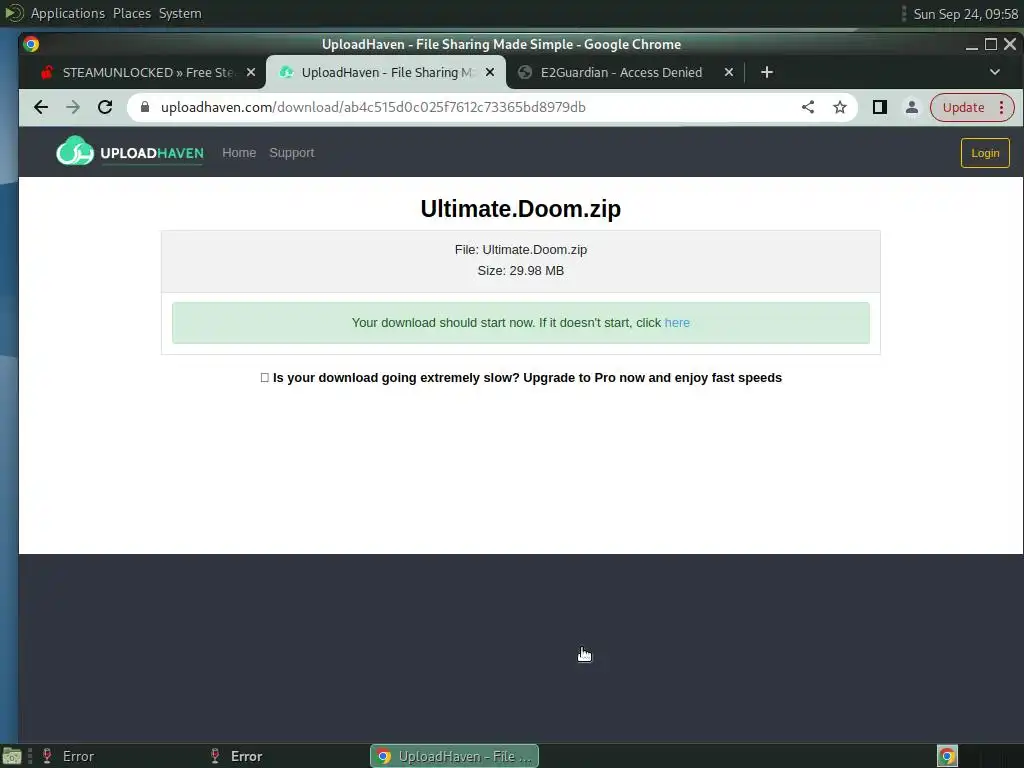1024x768 pixels.
Task: Open the Support link in site navigation
Action: point(292,153)
